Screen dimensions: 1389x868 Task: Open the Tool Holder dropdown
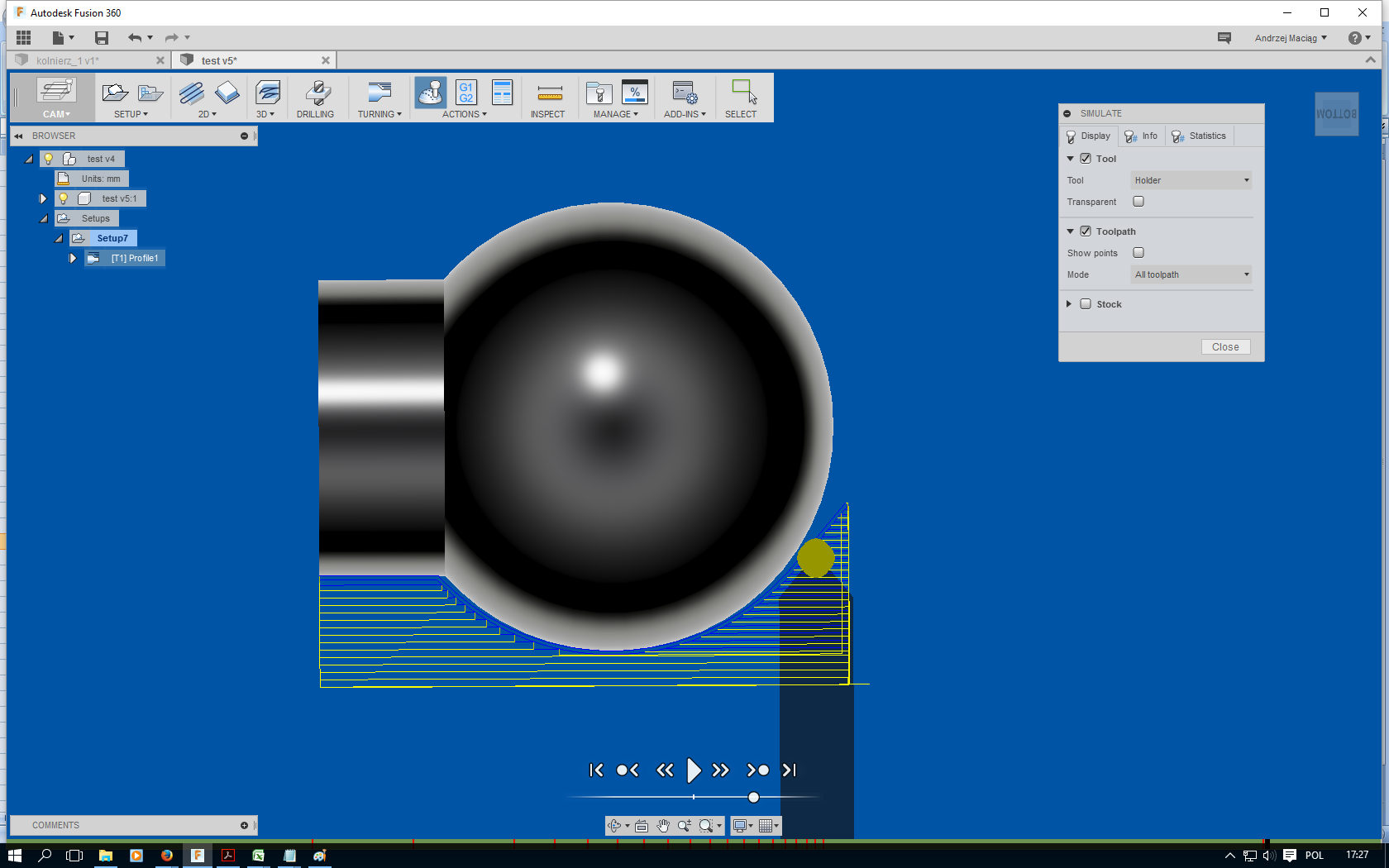tap(1191, 180)
